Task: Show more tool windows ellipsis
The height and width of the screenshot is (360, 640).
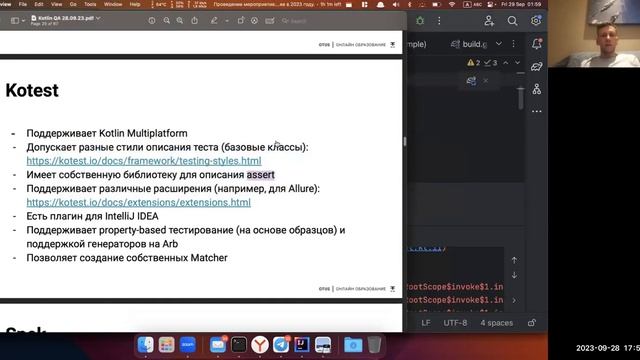Action: (537, 111)
